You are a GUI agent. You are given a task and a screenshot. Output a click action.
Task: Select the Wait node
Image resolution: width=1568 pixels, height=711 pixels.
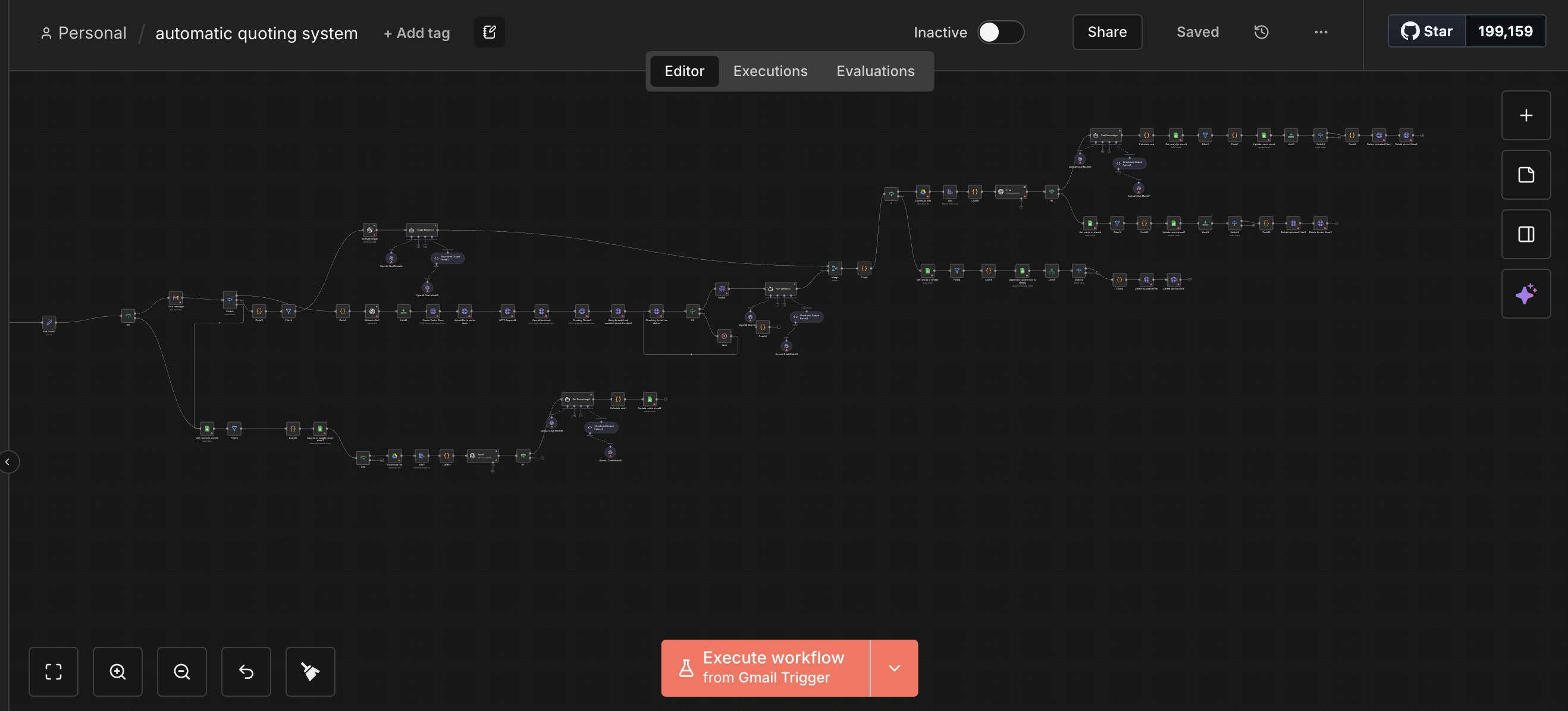click(x=724, y=336)
